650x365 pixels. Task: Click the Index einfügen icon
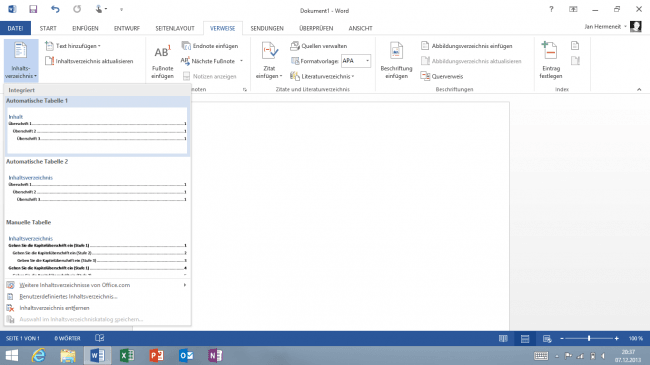[x=575, y=46]
